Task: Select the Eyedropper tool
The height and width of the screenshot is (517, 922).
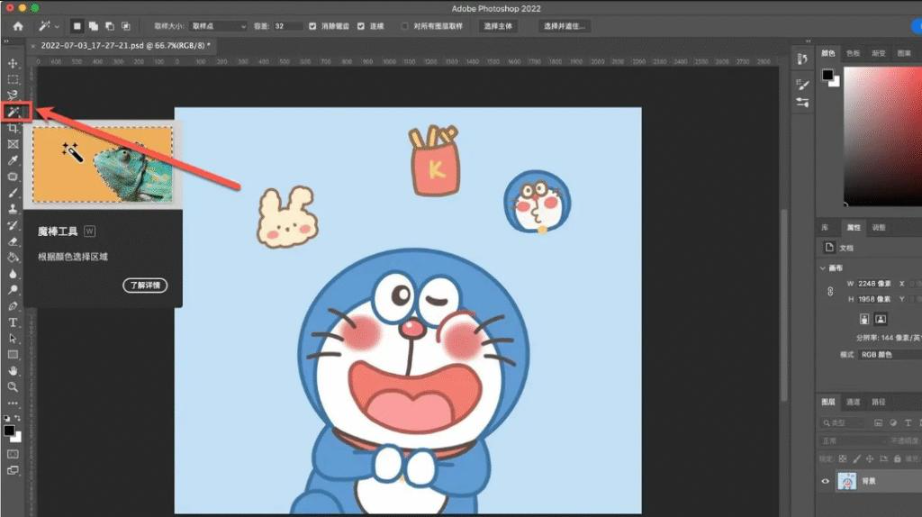Action: coord(12,161)
